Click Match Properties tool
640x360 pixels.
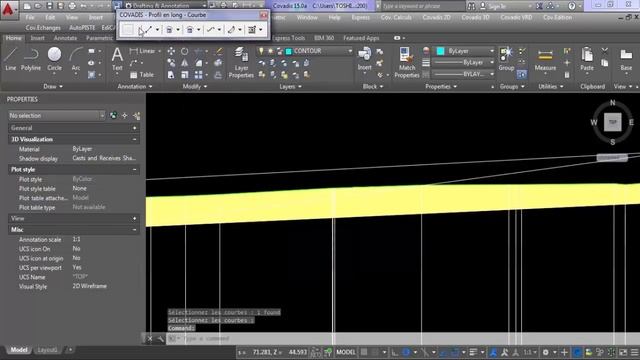pyautogui.click(x=407, y=62)
